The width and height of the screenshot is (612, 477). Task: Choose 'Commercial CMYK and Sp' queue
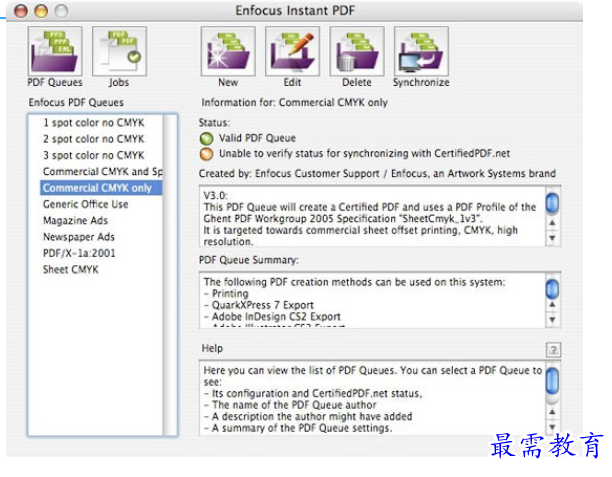pos(101,172)
